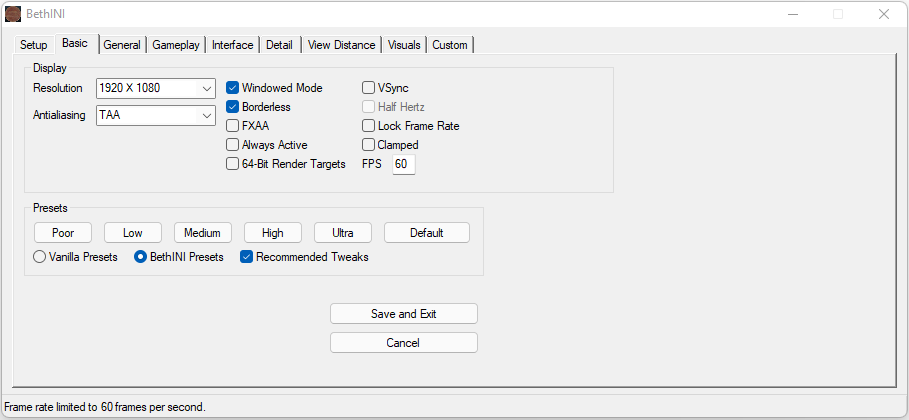
Task: Apply the Ultra preset
Action: click(x=343, y=233)
